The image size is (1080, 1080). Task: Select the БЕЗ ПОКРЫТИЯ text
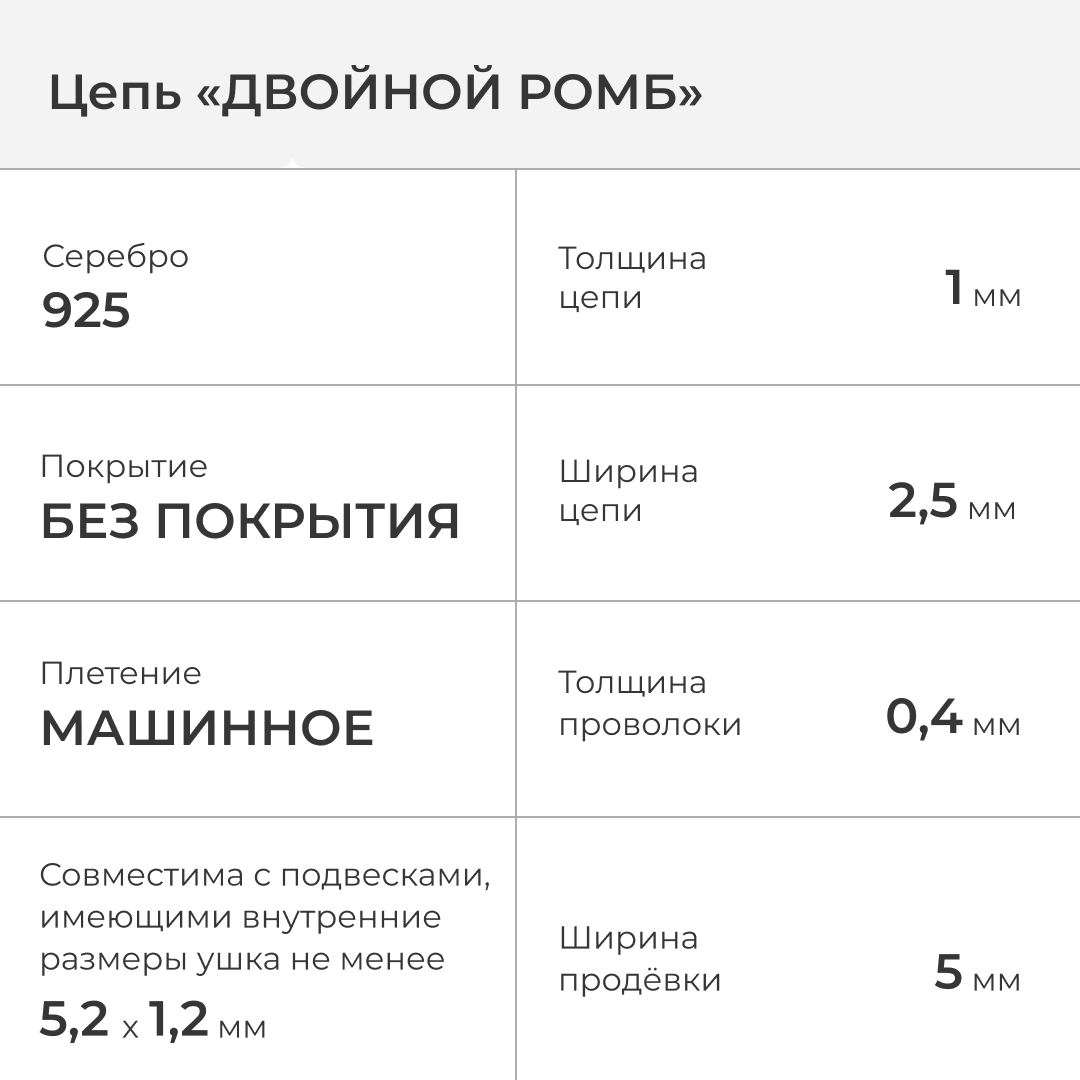click(x=250, y=522)
